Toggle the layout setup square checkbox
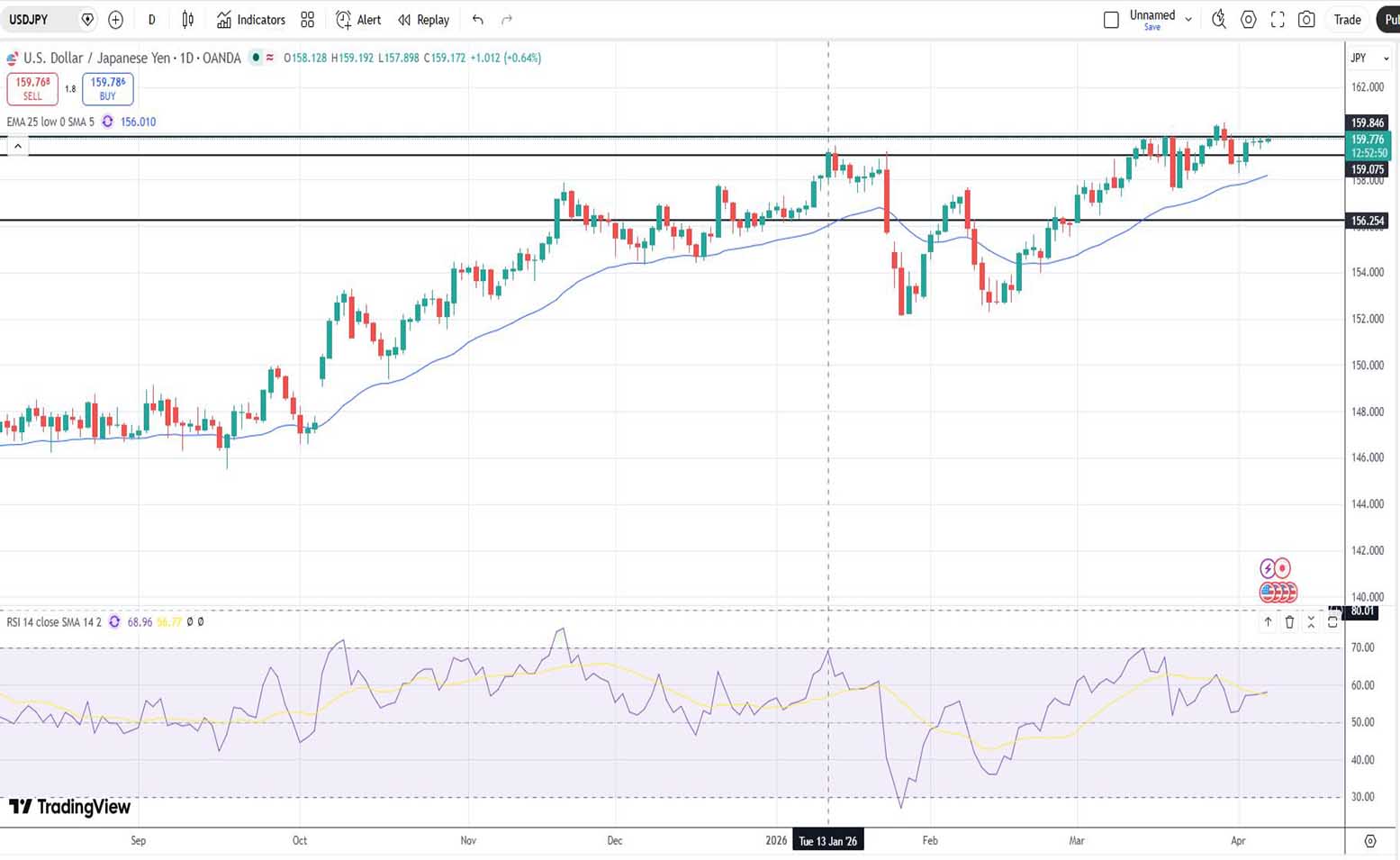This screenshot has height=860, width=1400. [x=1111, y=20]
